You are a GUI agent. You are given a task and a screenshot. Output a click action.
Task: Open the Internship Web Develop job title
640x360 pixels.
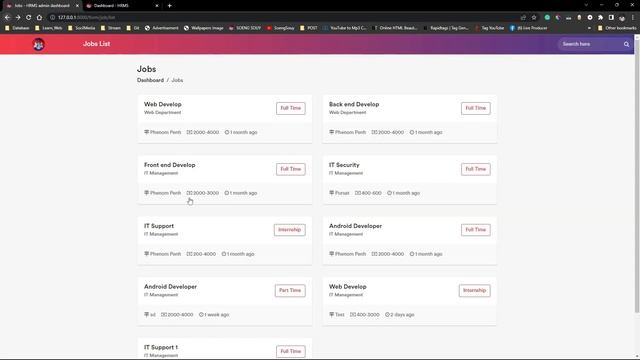(348, 287)
